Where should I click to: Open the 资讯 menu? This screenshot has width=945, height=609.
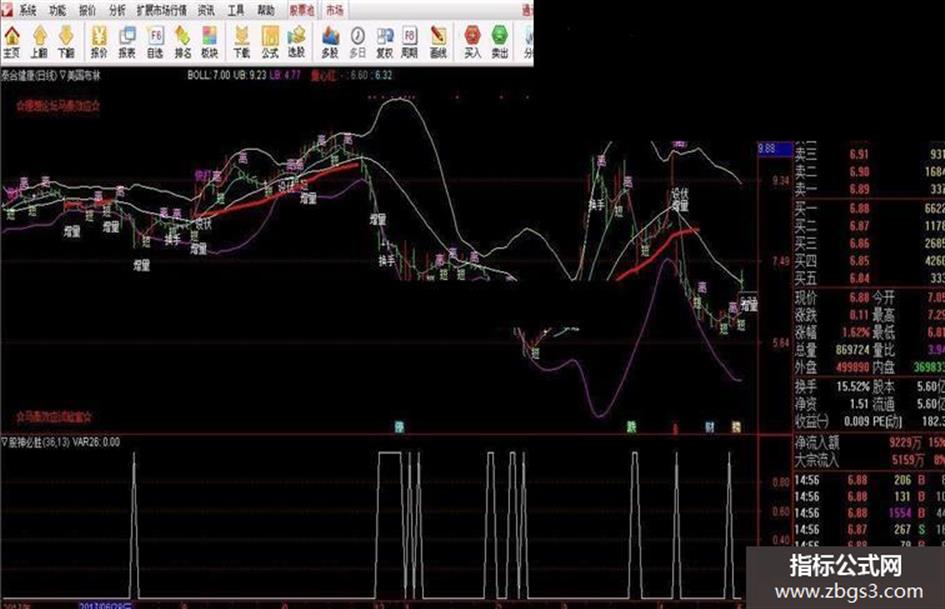tap(206, 10)
